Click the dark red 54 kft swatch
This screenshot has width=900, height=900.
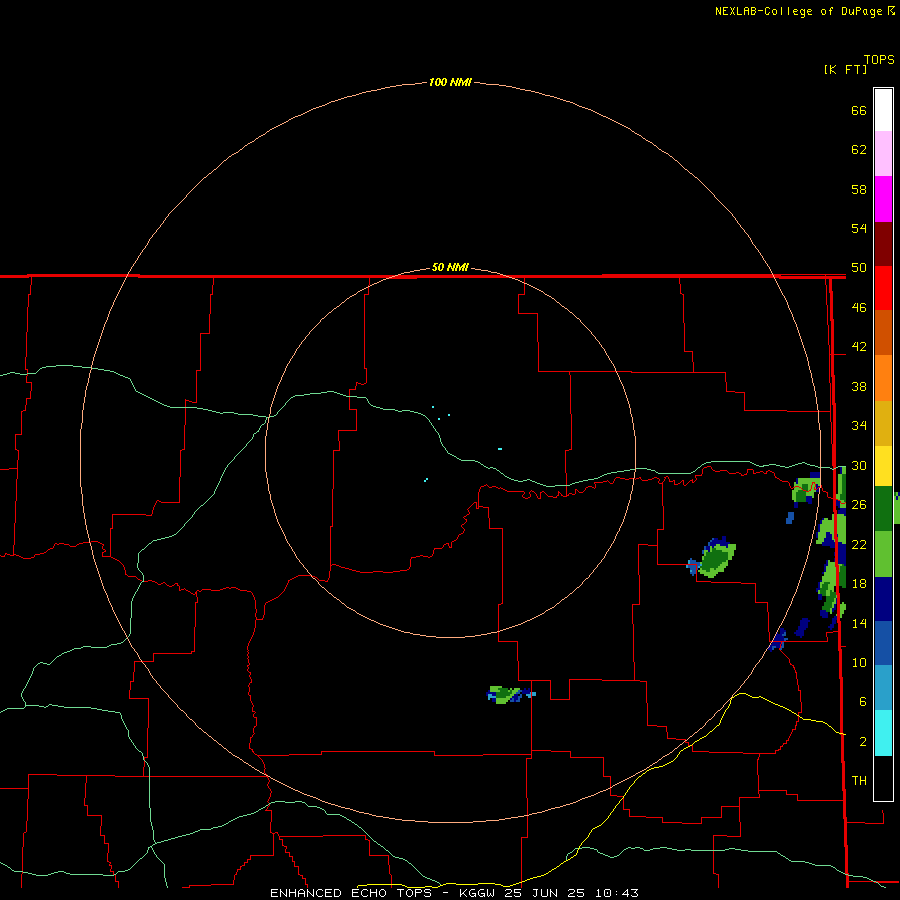883,244
